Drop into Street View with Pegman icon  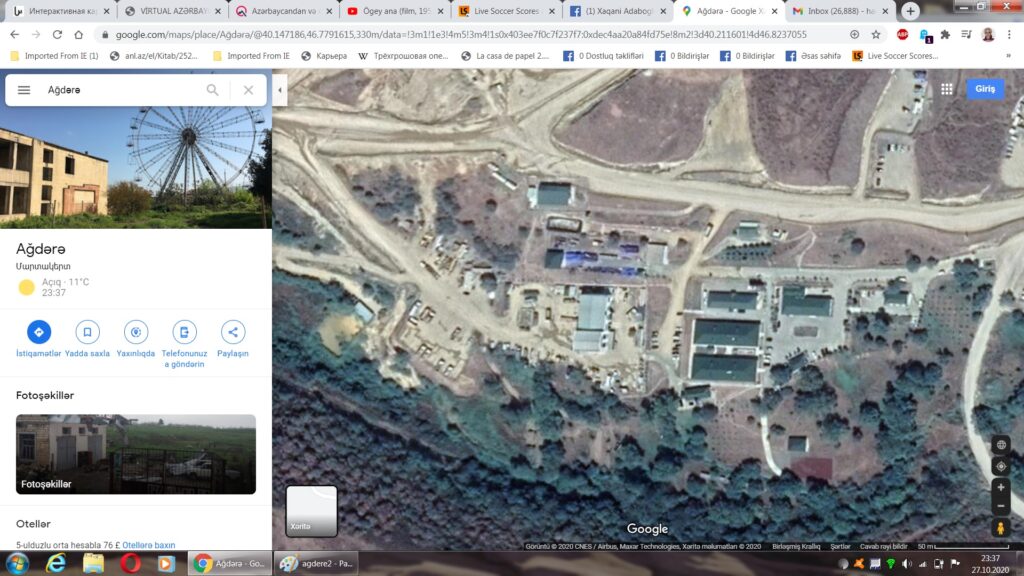click(x=1000, y=528)
